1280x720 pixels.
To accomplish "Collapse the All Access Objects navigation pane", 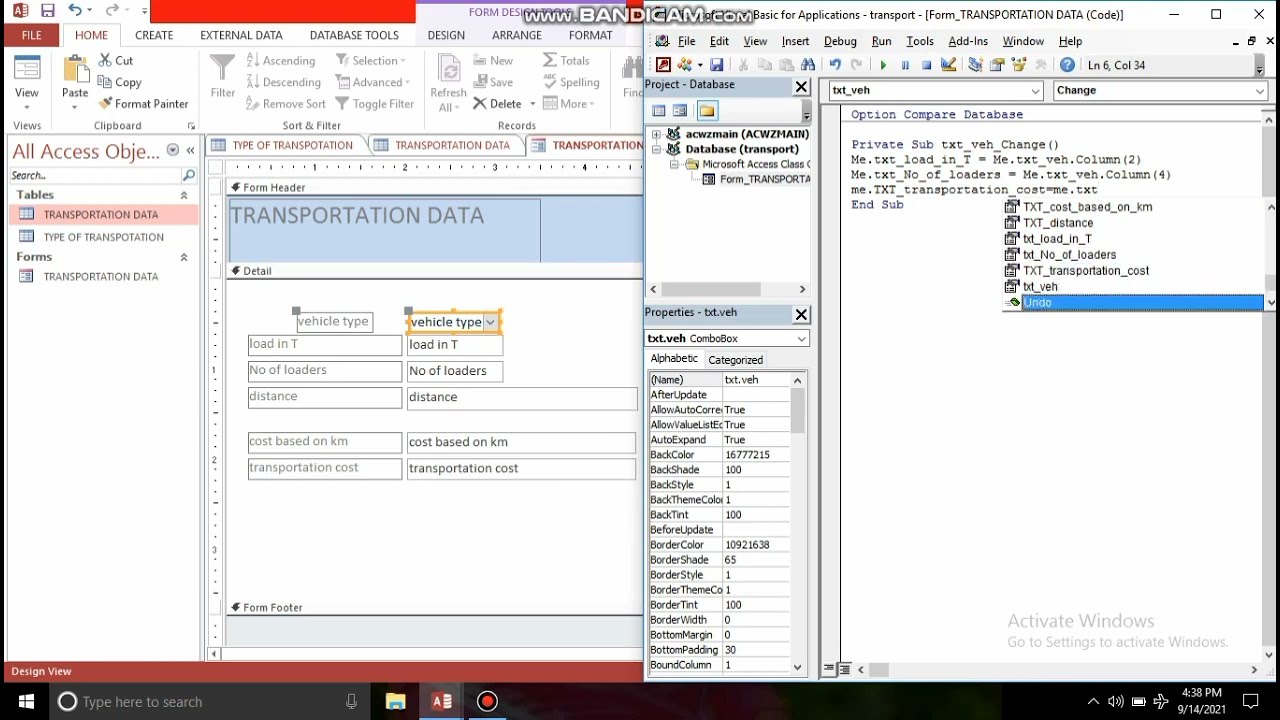I will [x=190, y=151].
